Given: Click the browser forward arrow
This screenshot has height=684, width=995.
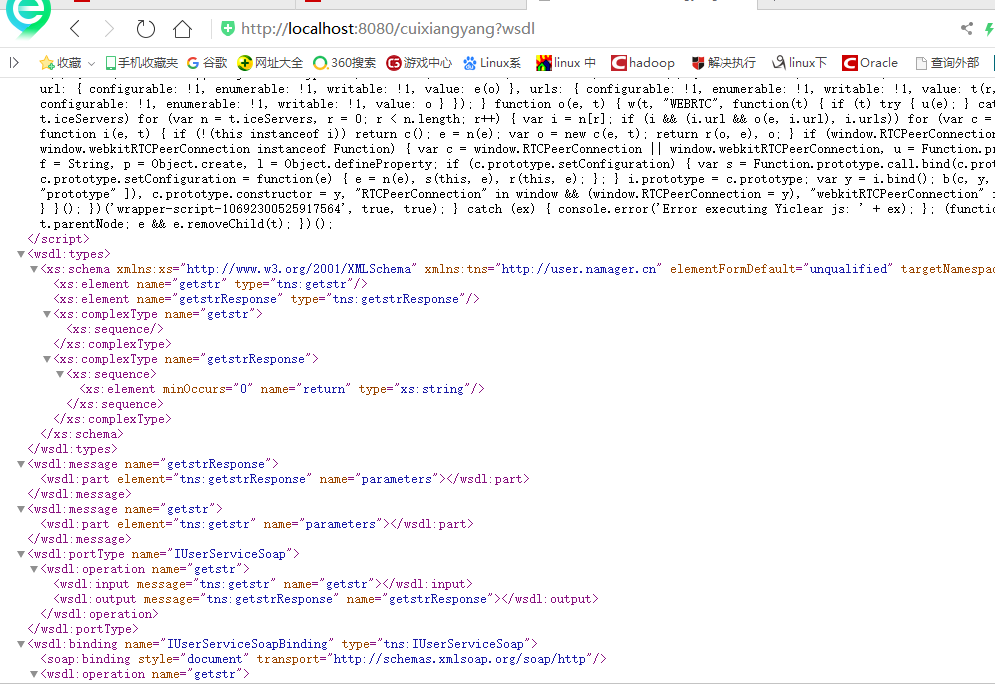Looking at the screenshot, I should 109,29.
